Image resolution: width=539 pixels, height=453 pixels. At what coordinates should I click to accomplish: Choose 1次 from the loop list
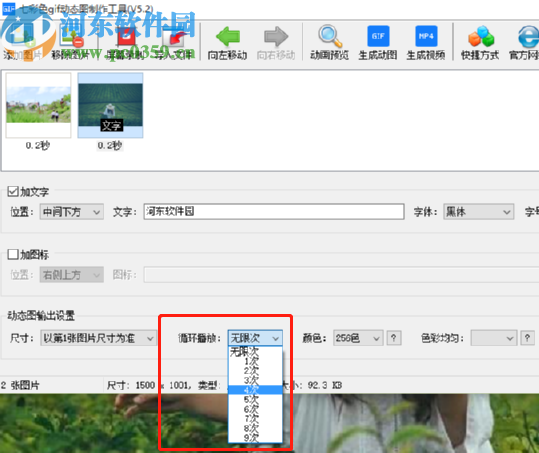[x=255, y=361]
